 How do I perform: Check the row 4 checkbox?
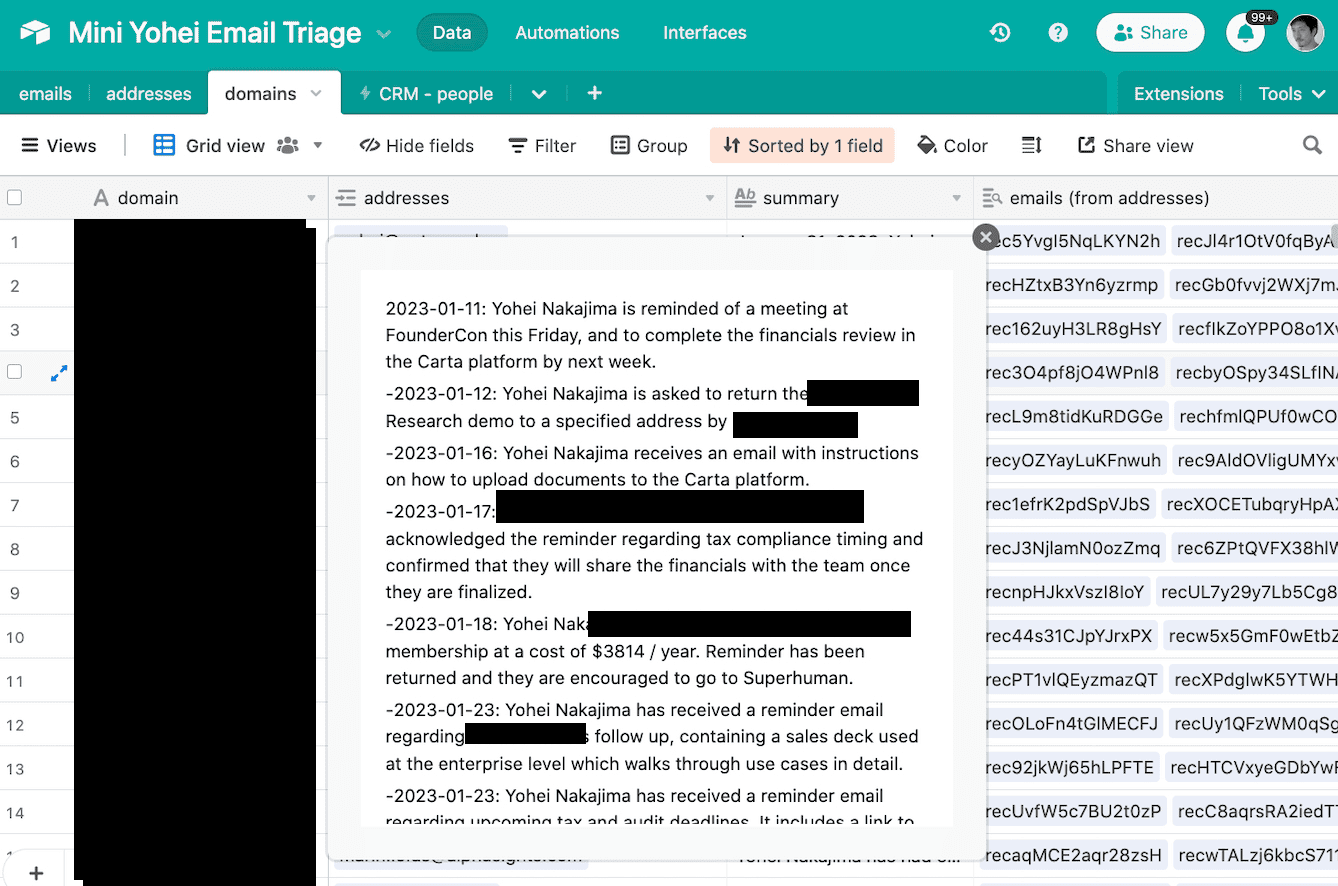15,372
